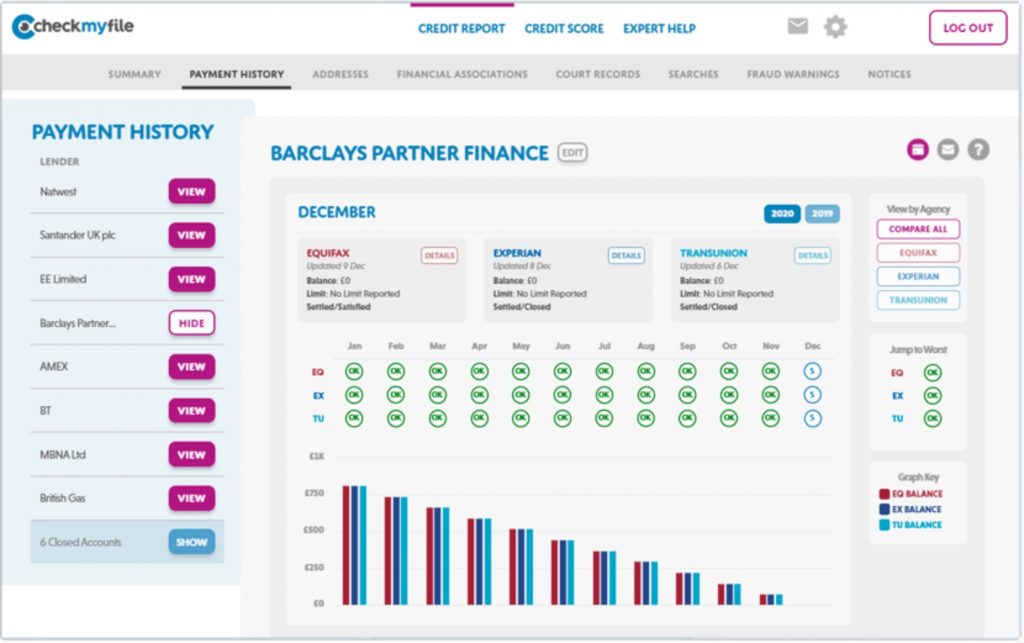Click the Log Out button
The image size is (1024, 643).
coord(968,28)
